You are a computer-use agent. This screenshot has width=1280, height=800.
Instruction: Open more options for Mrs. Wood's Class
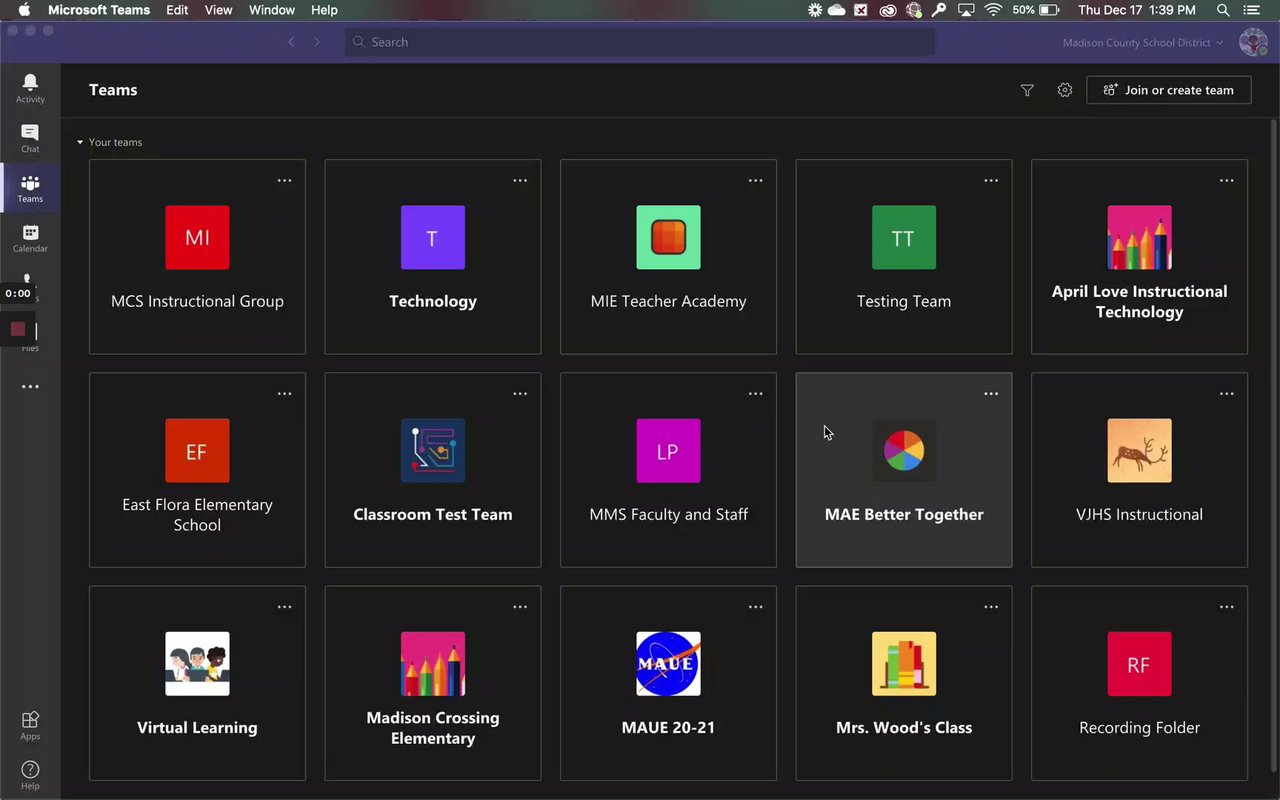(991, 607)
